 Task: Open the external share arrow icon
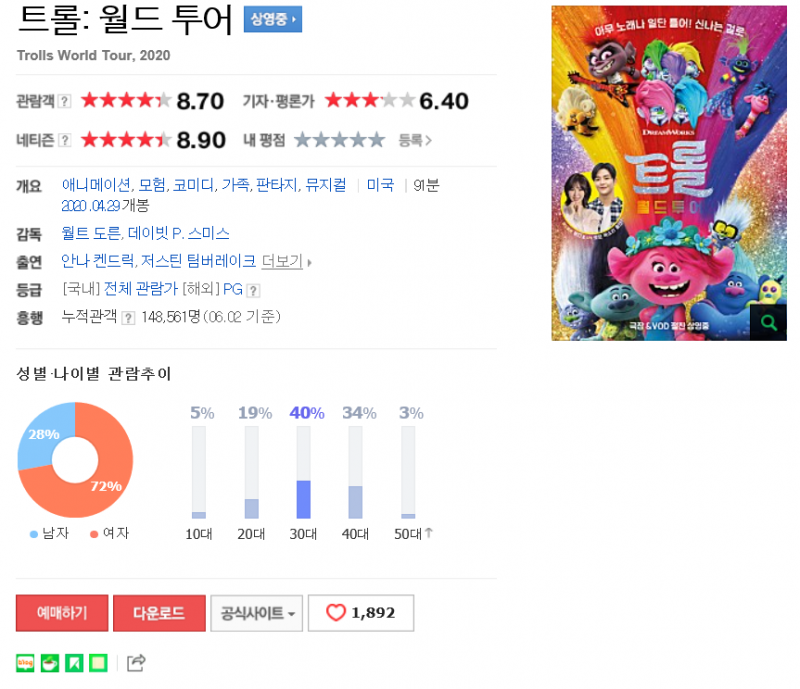point(136,663)
